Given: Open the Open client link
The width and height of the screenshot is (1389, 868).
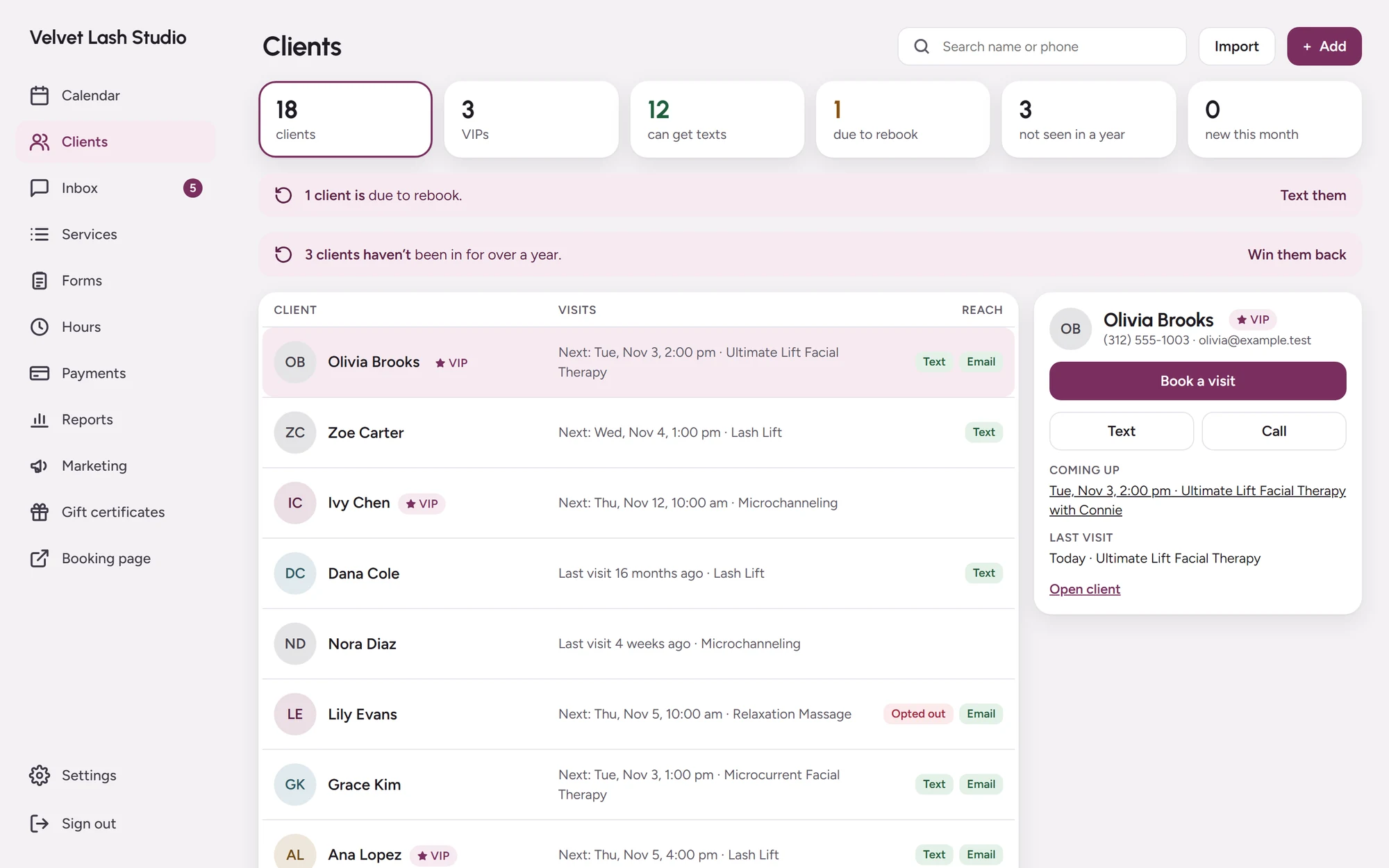Looking at the screenshot, I should pyautogui.click(x=1084, y=589).
